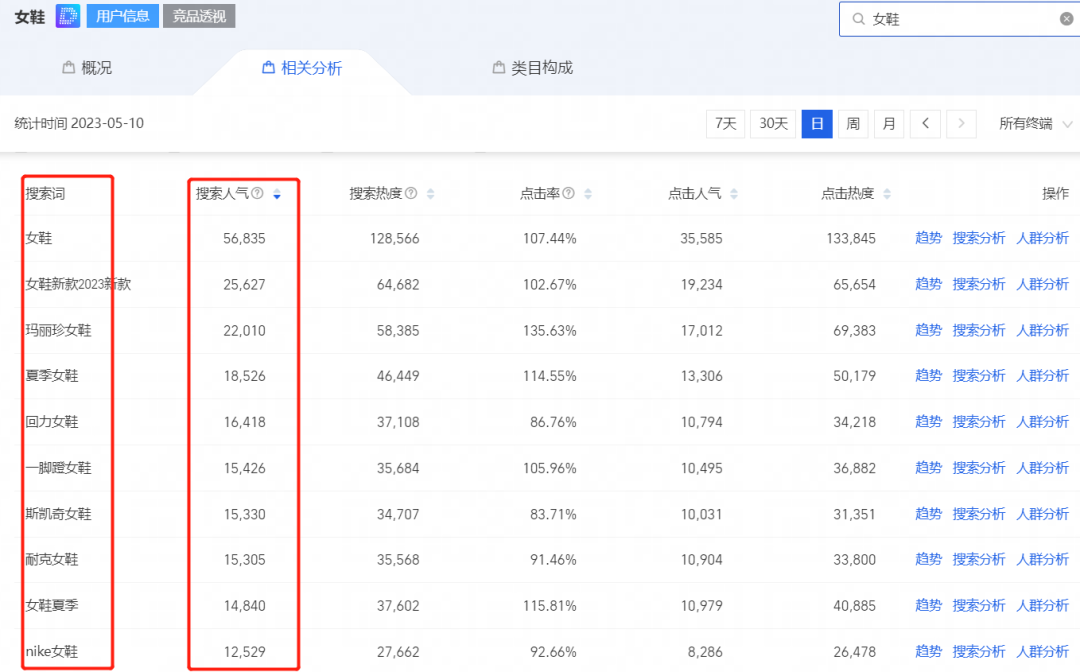Sort by 点击热度 using its sort arrows

pos(887,194)
